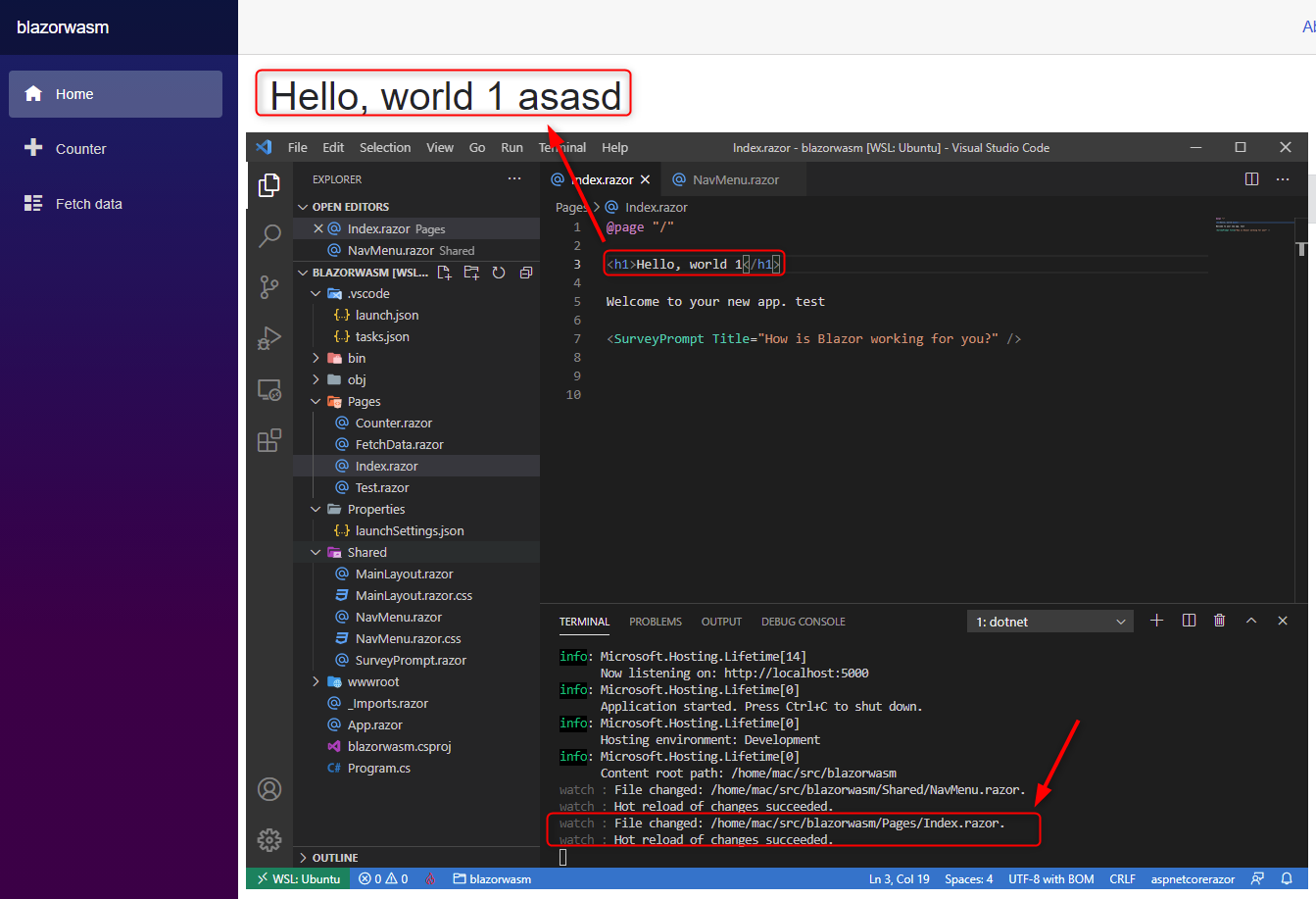Collapse the Pages folder in Explorer
Viewport: 1316px width, 899px height.
(x=315, y=401)
